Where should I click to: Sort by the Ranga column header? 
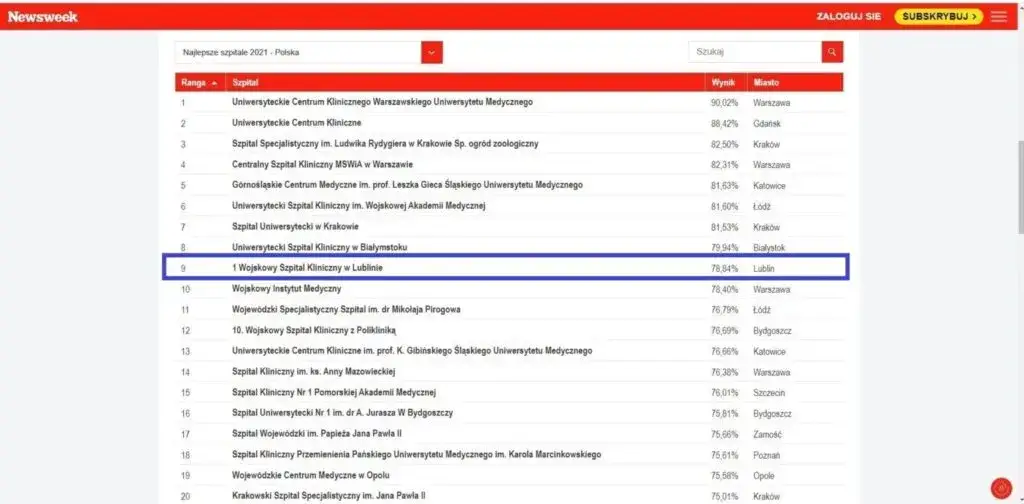tap(200, 83)
